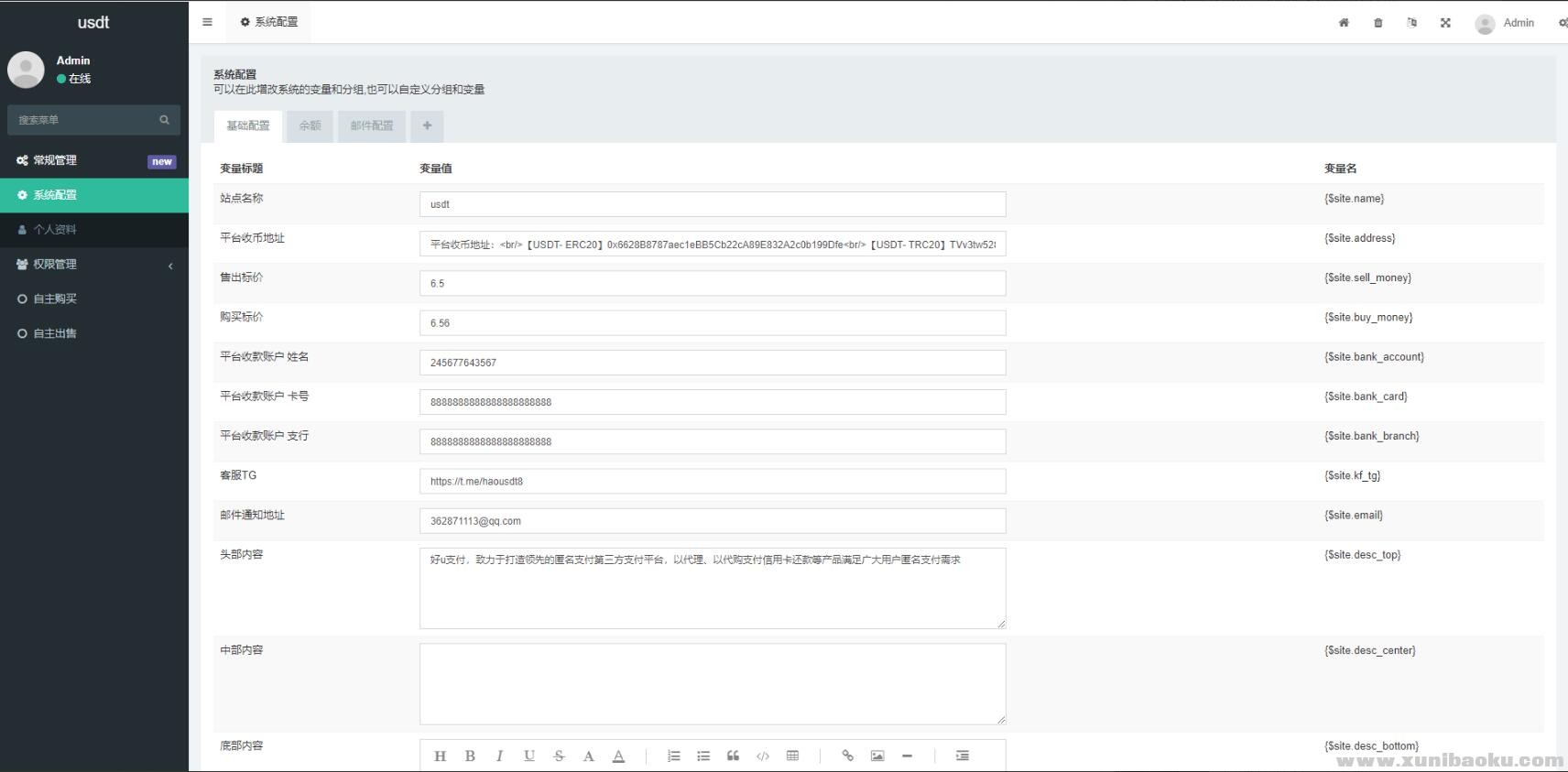1568x772 pixels.
Task: Click the Bold button in editor toolbar
Action: 470,756
